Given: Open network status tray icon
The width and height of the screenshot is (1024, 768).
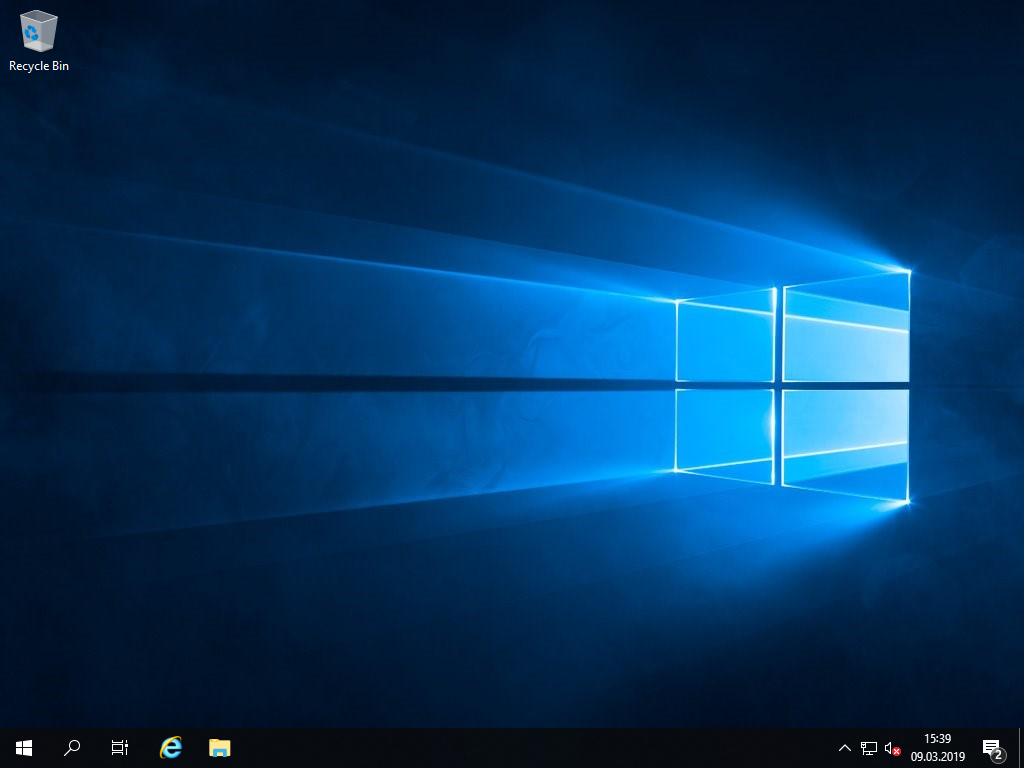Looking at the screenshot, I should [x=869, y=748].
